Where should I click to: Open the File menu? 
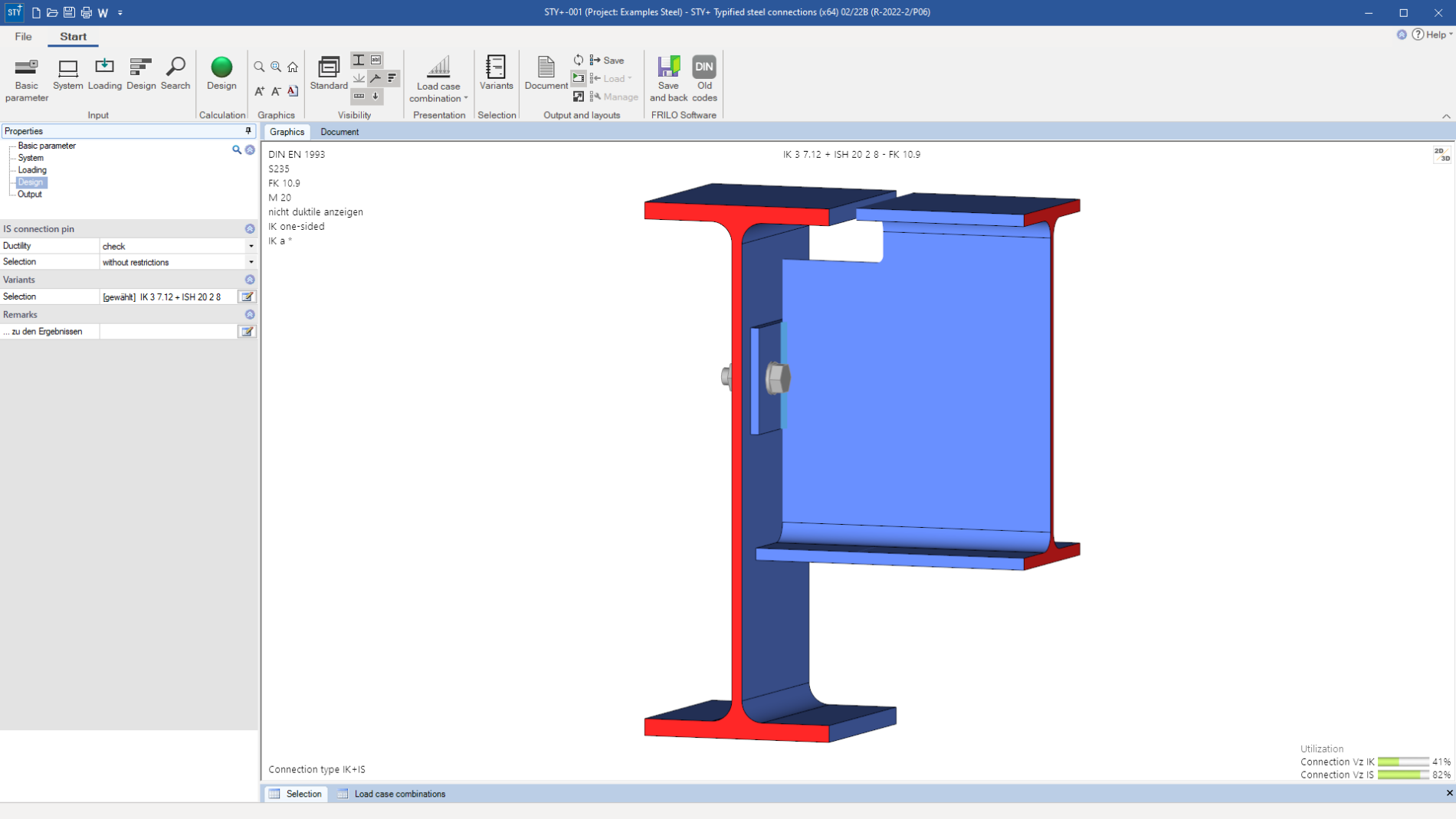click(x=23, y=36)
